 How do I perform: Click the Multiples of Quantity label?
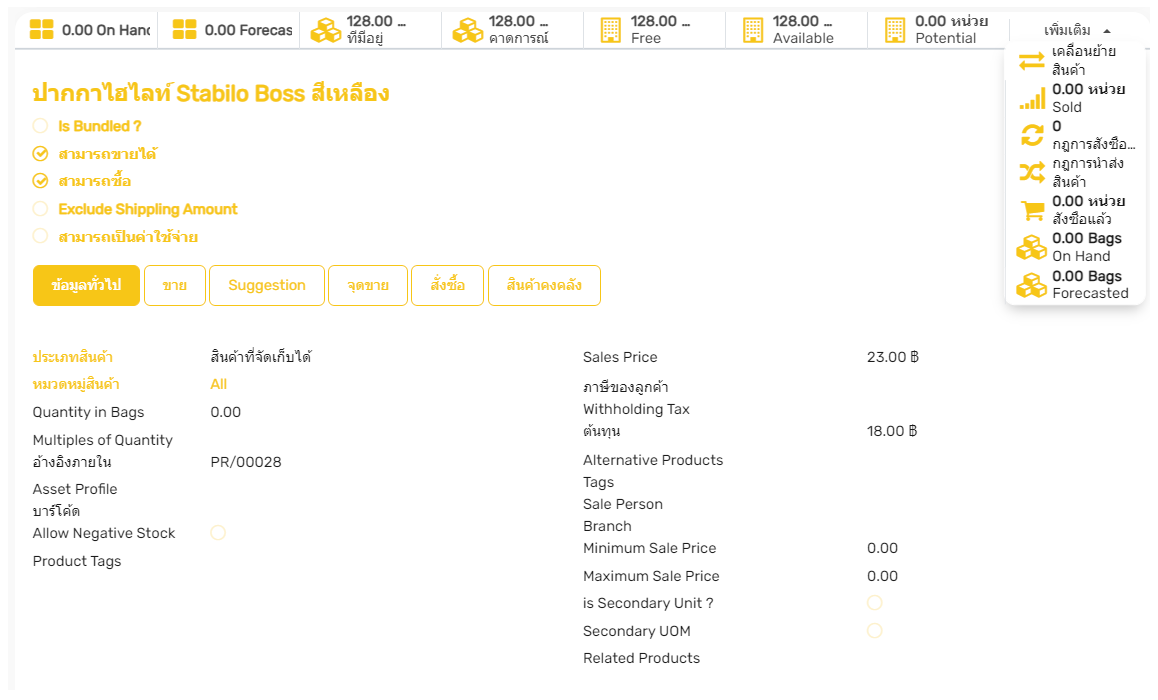(x=103, y=440)
